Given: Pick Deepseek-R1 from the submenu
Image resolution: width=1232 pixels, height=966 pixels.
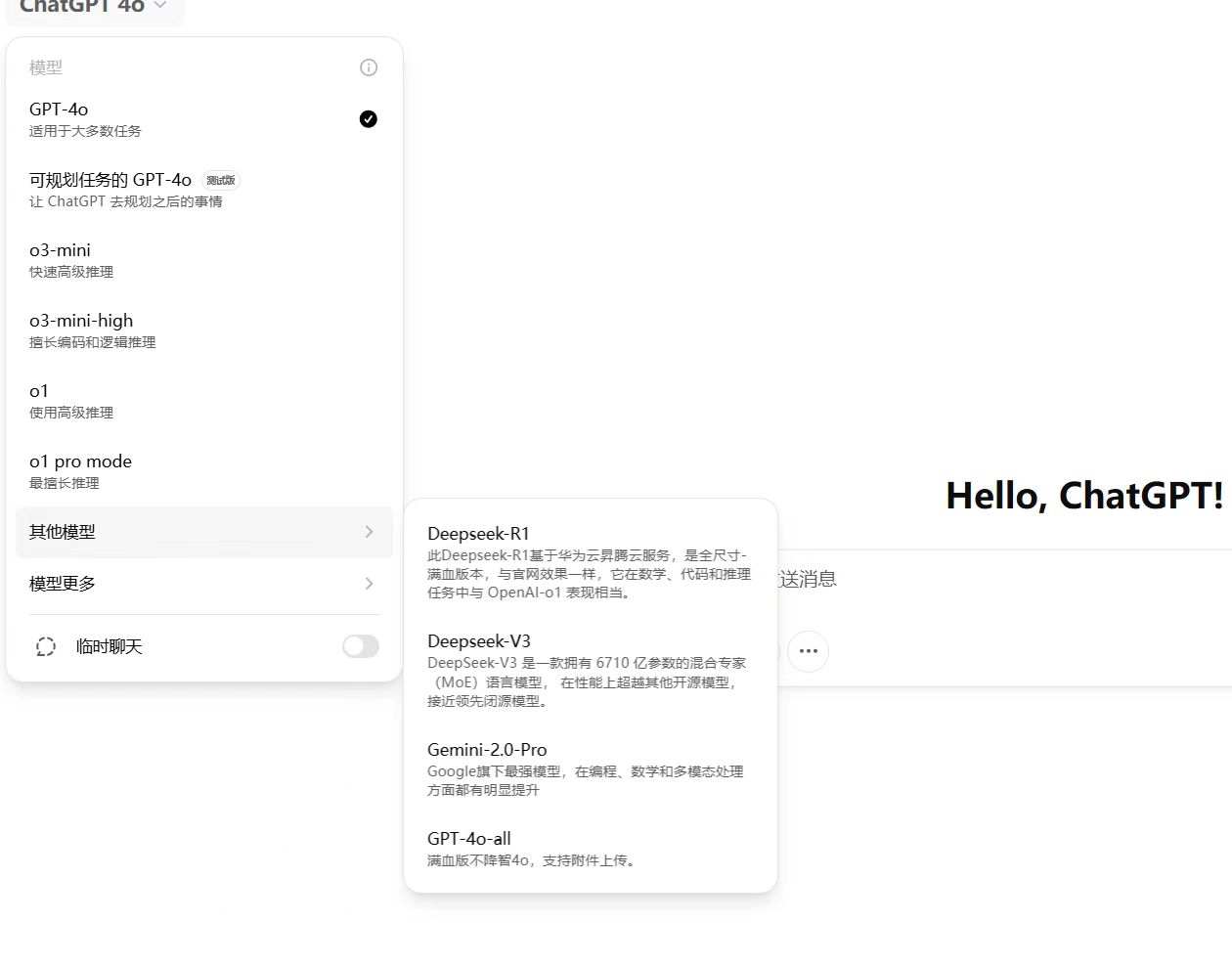Looking at the screenshot, I should pos(590,562).
